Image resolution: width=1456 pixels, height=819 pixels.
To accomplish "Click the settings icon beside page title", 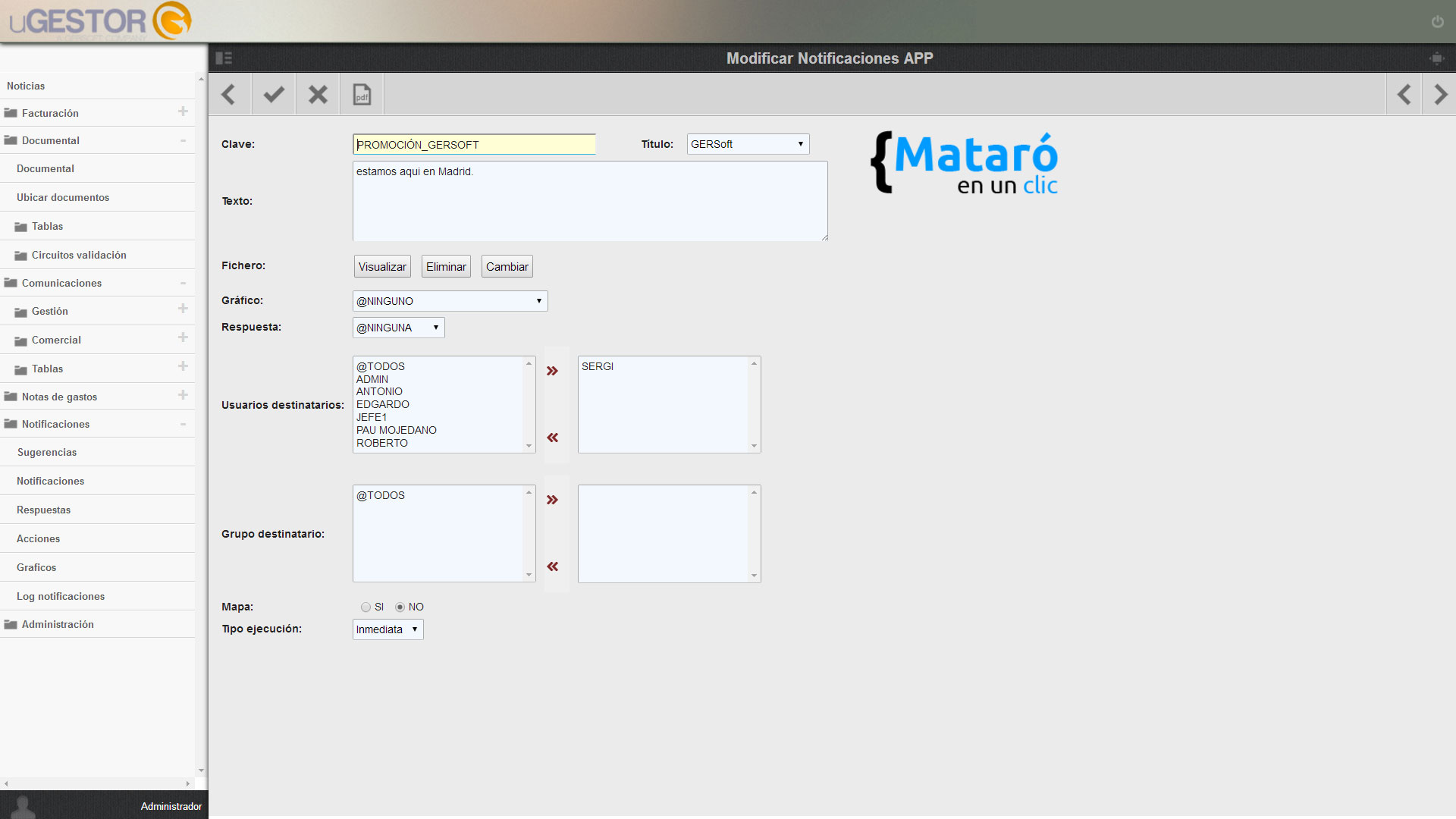I will (x=1436, y=58).
